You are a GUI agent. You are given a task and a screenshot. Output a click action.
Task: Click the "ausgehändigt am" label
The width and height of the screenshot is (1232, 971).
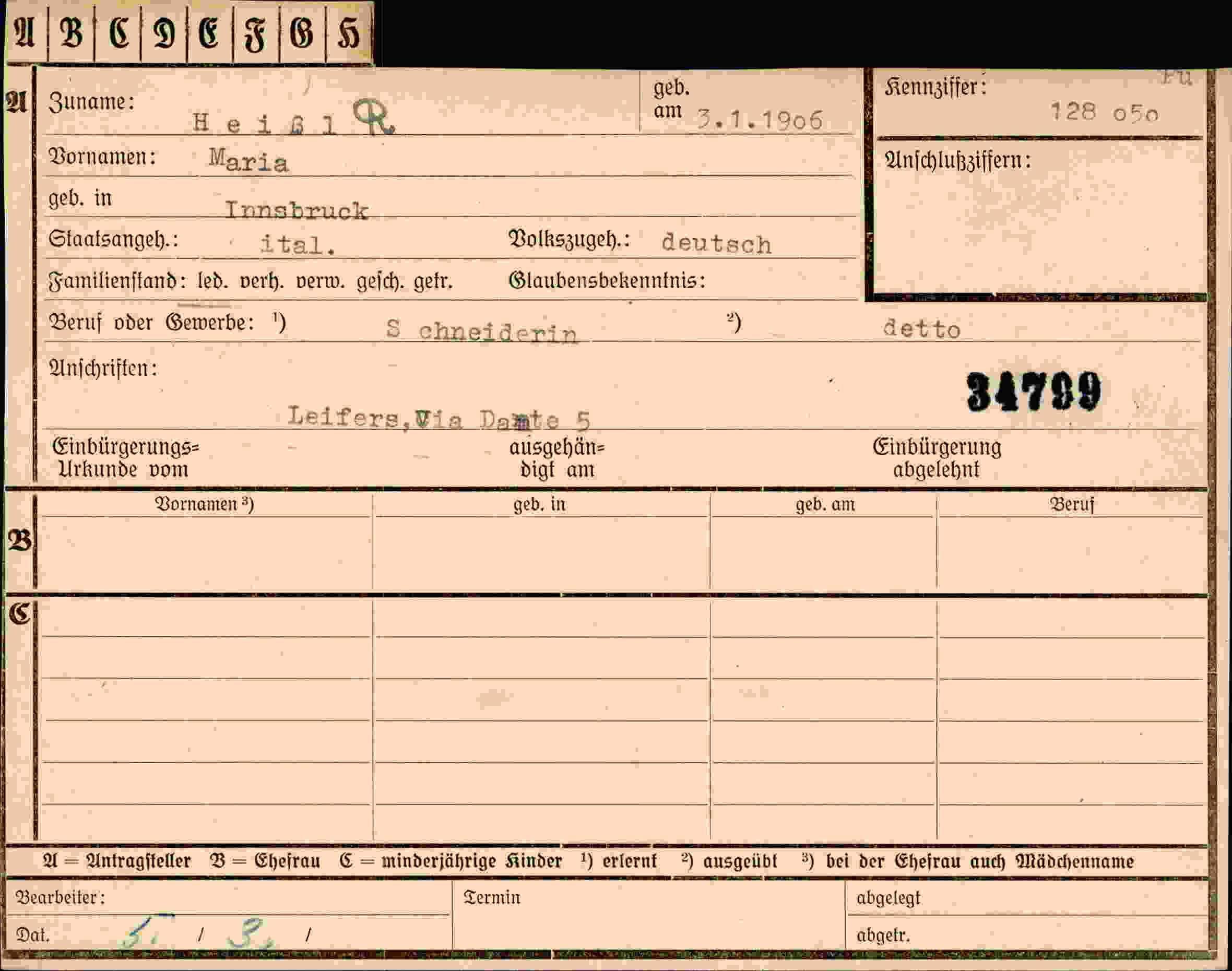(x=557, y=458)
